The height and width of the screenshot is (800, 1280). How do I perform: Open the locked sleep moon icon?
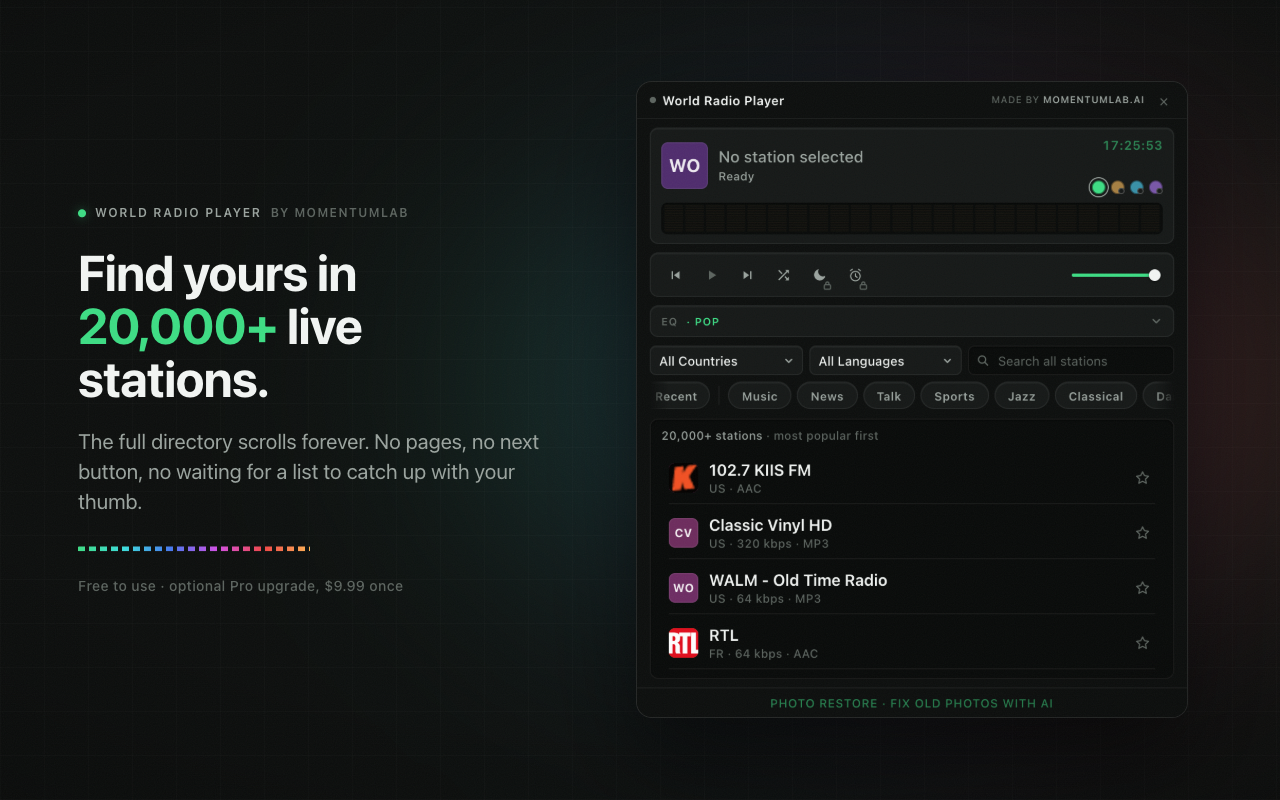[820, 276]
